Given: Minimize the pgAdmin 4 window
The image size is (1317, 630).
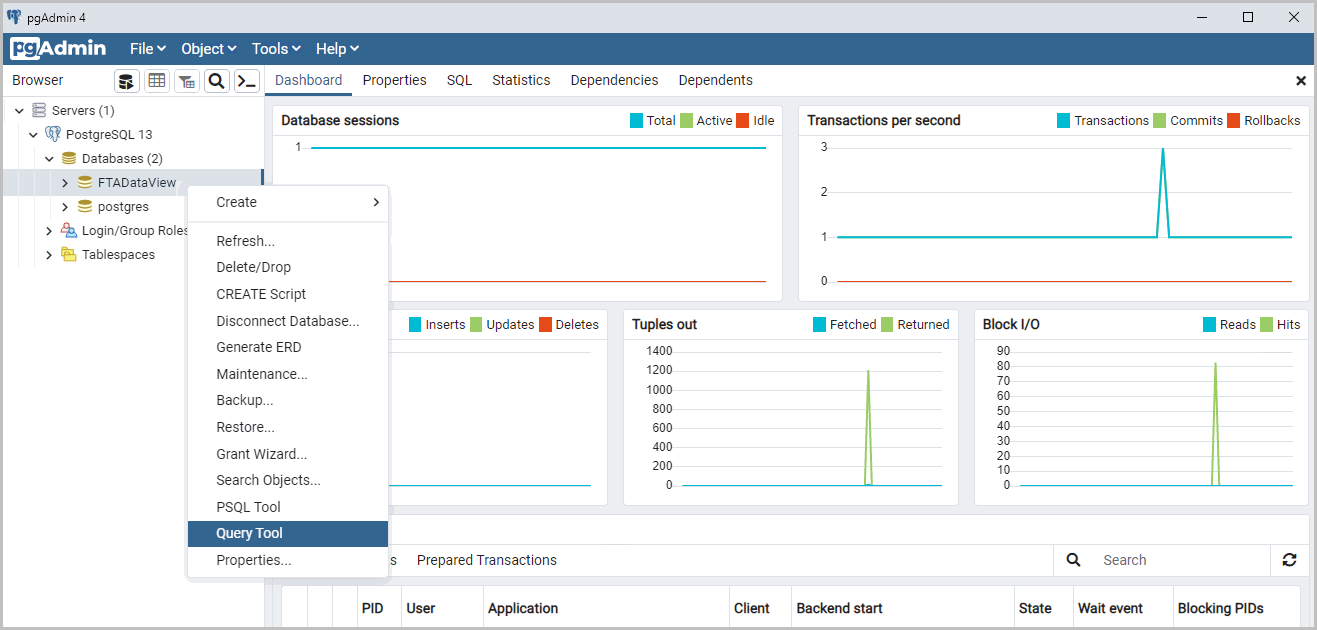Looking at the screenshot, I should point(1203,17).
